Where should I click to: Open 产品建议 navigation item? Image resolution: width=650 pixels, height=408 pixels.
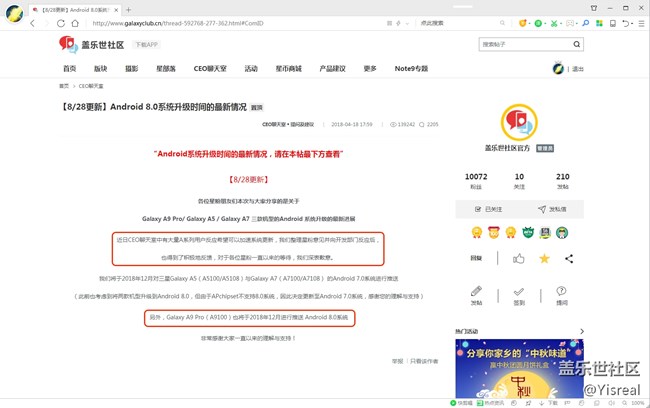332,68
